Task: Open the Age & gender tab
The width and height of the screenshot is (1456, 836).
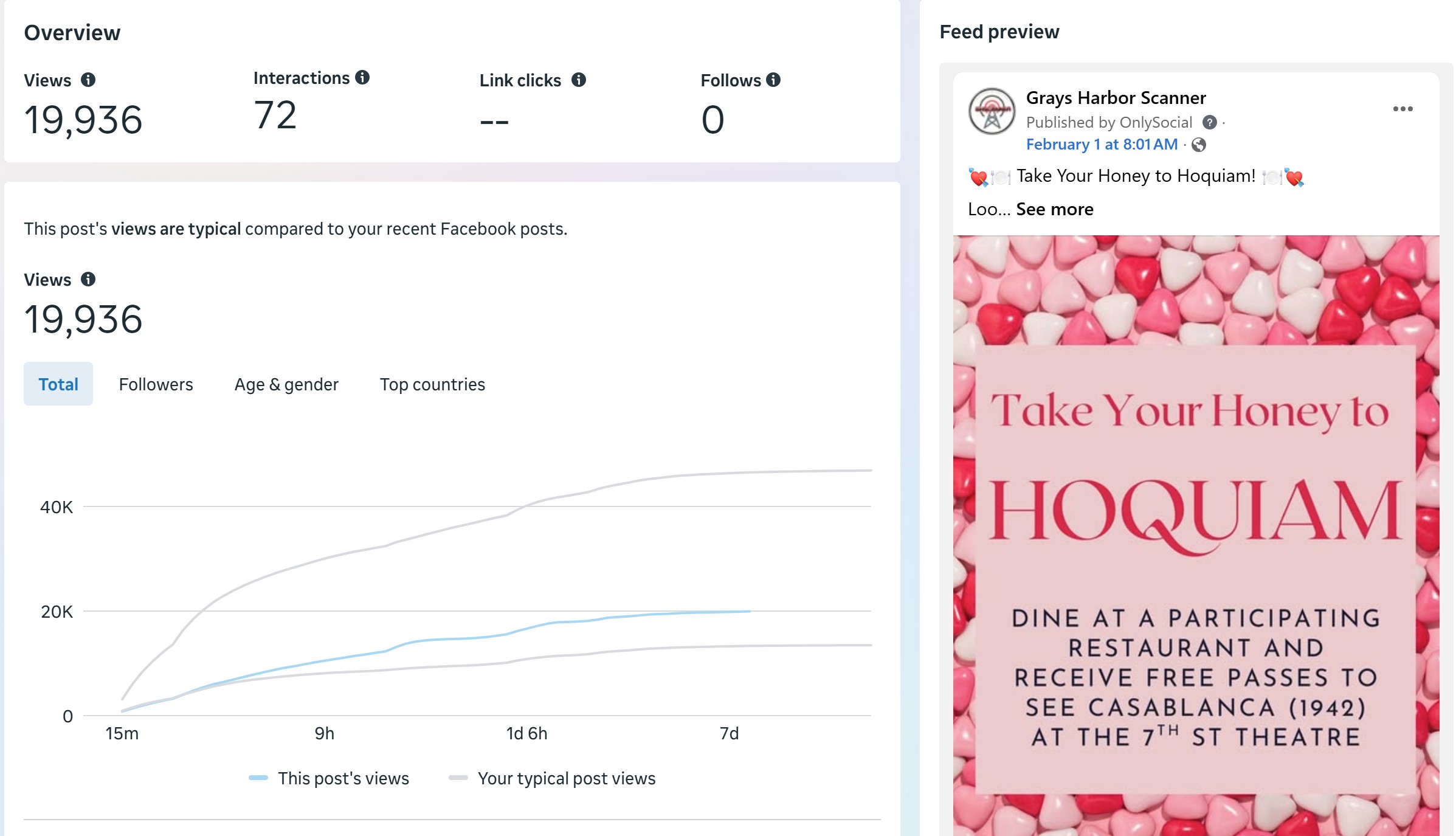Action: (286, 384)
